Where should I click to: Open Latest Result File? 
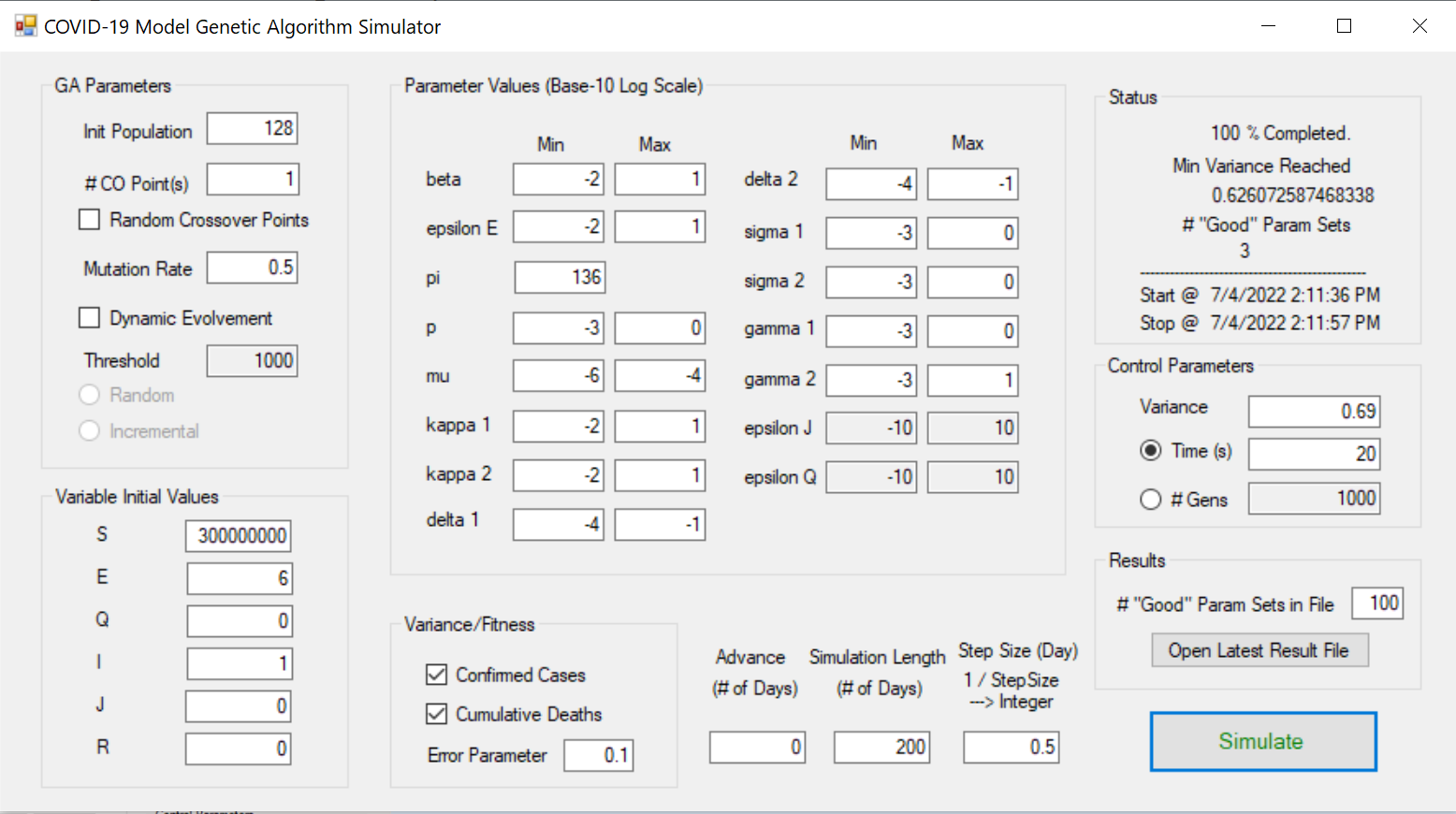[1259, 650]
